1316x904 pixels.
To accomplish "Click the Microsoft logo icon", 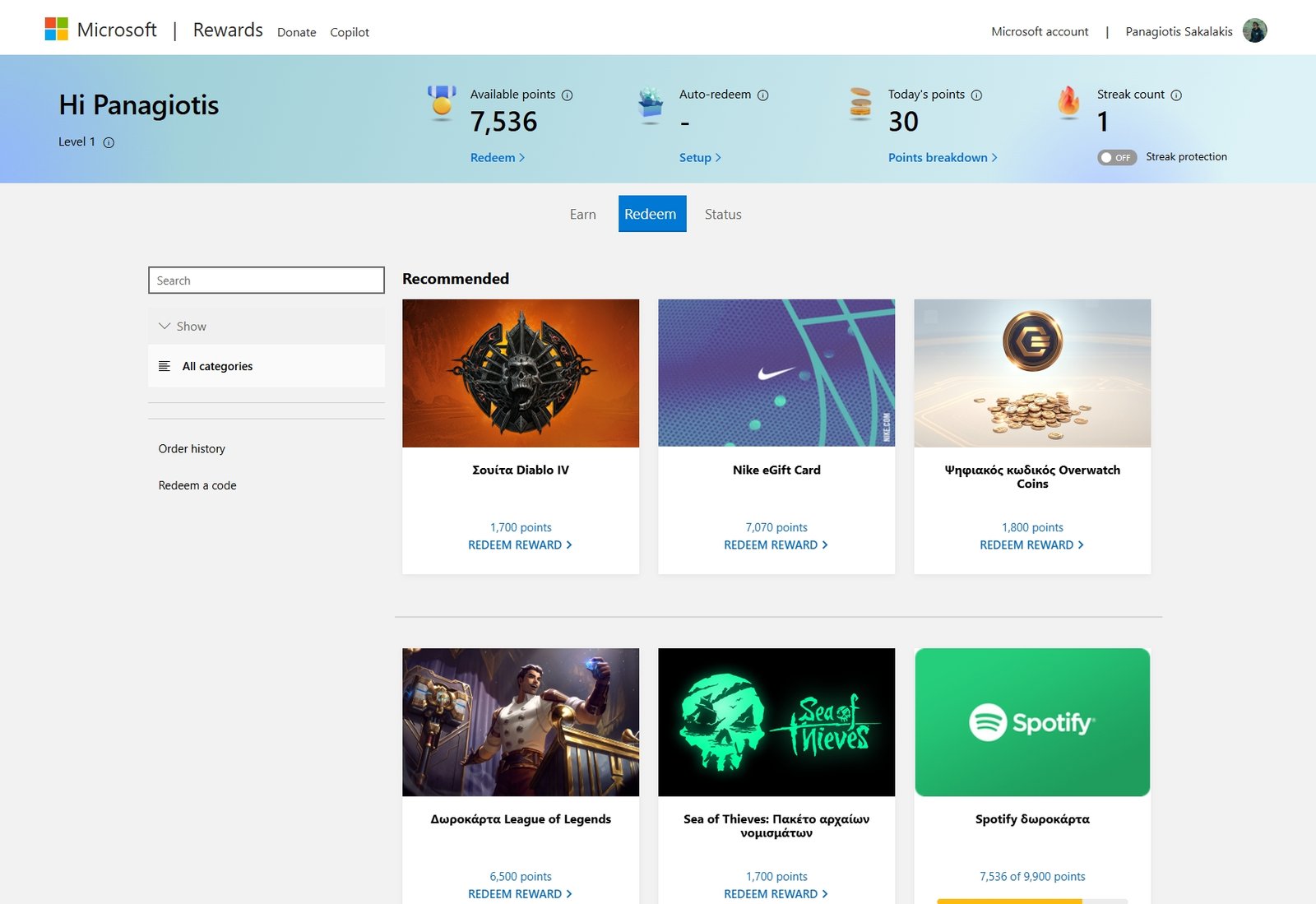I will [56, 30].
